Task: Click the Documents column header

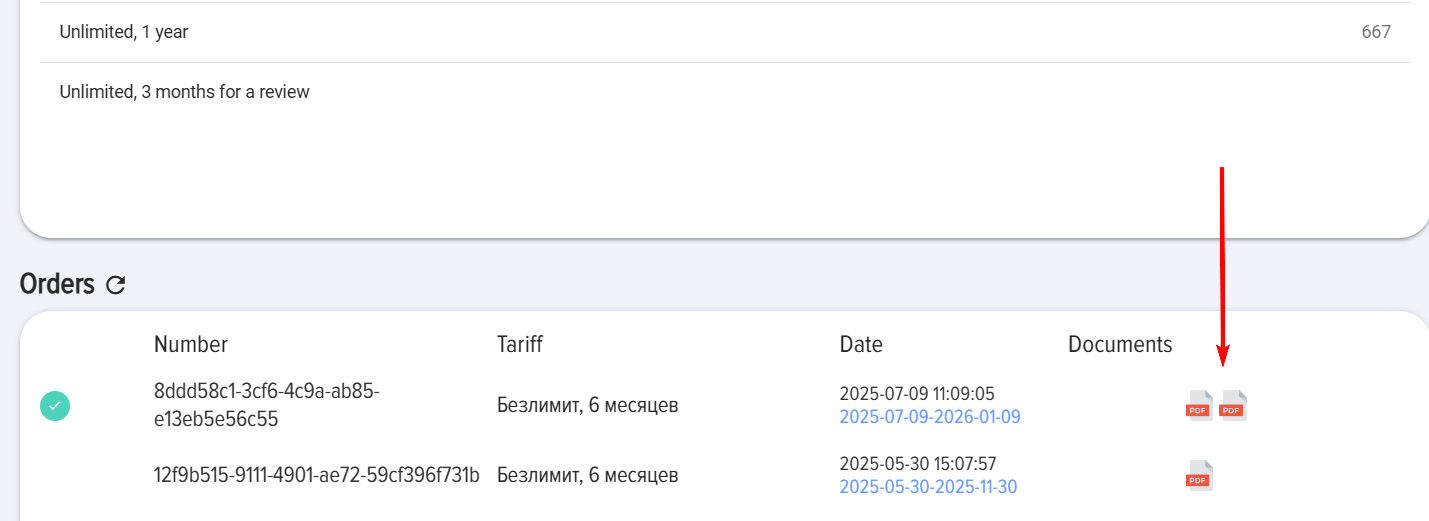Action: point(1120,345)
